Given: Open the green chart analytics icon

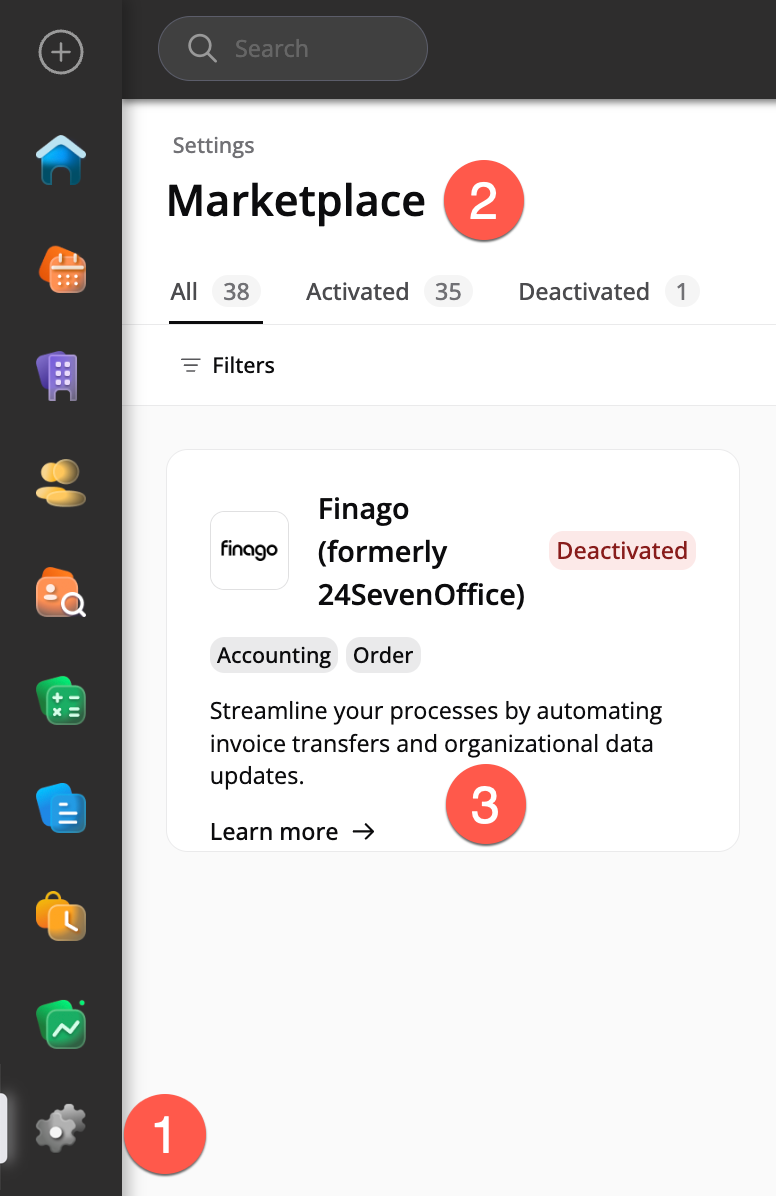Looking at the screenshot, I should [61, 1024].
